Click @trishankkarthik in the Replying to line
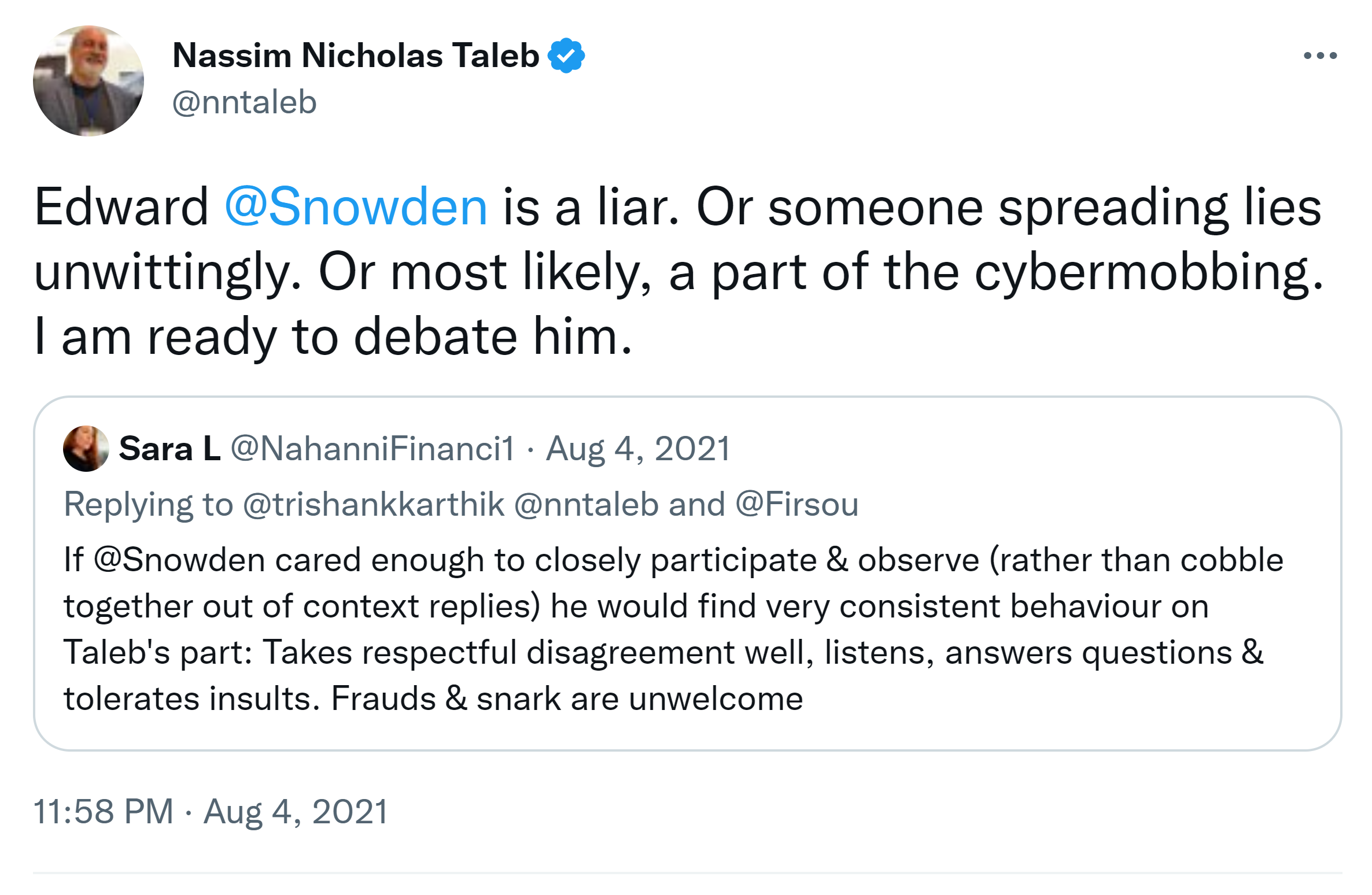Image resolution: width=1372 pixels, height=895 pixels. pyautogui.click(x=374, y=504)
